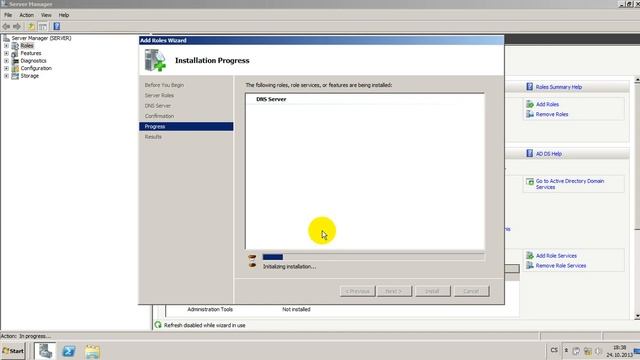This screenshot has width=640, height=360.
Task: Expand the Storage tree node
Action: coord(6,76)
